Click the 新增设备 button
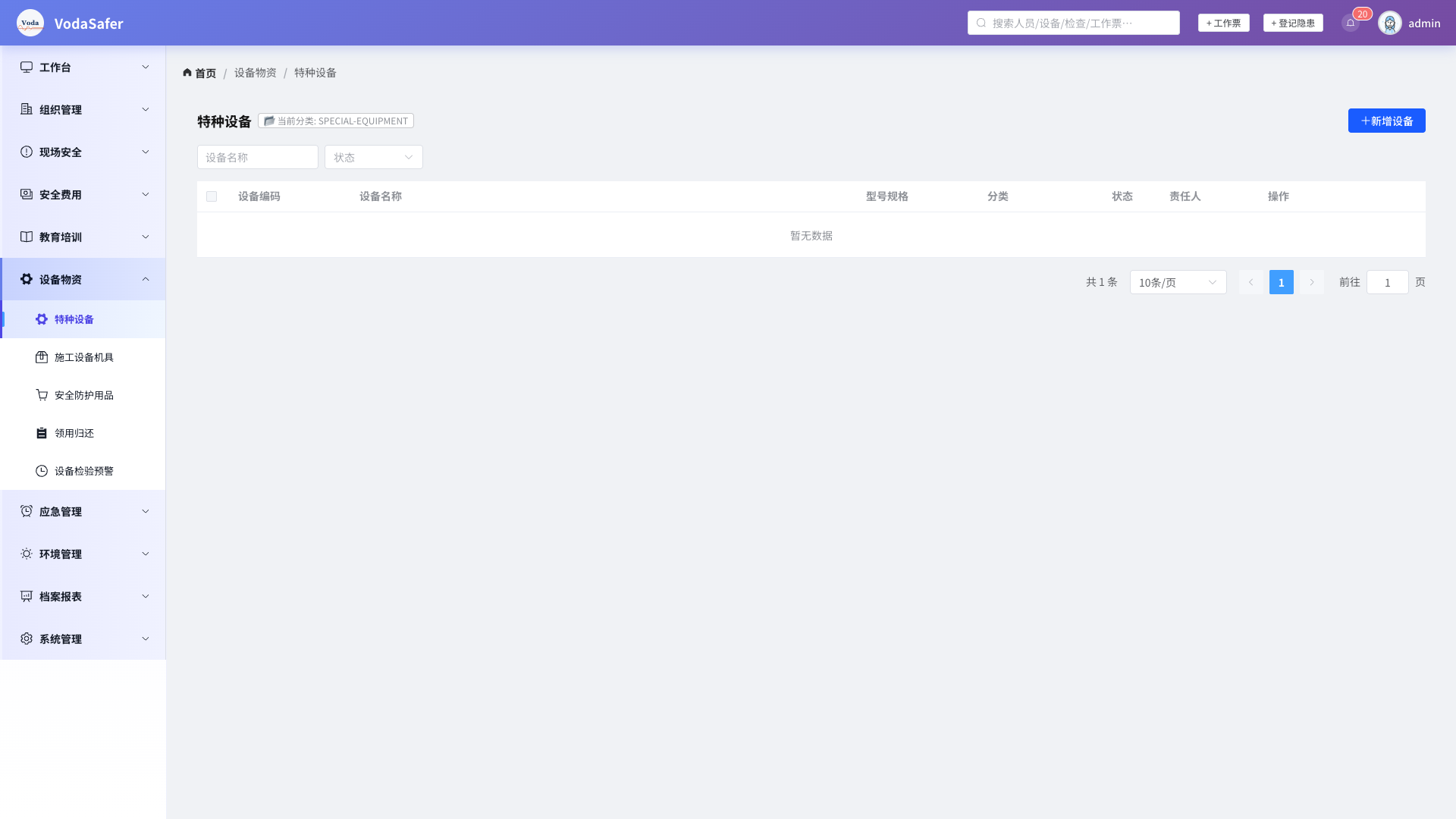 [x=1386, y=121]
